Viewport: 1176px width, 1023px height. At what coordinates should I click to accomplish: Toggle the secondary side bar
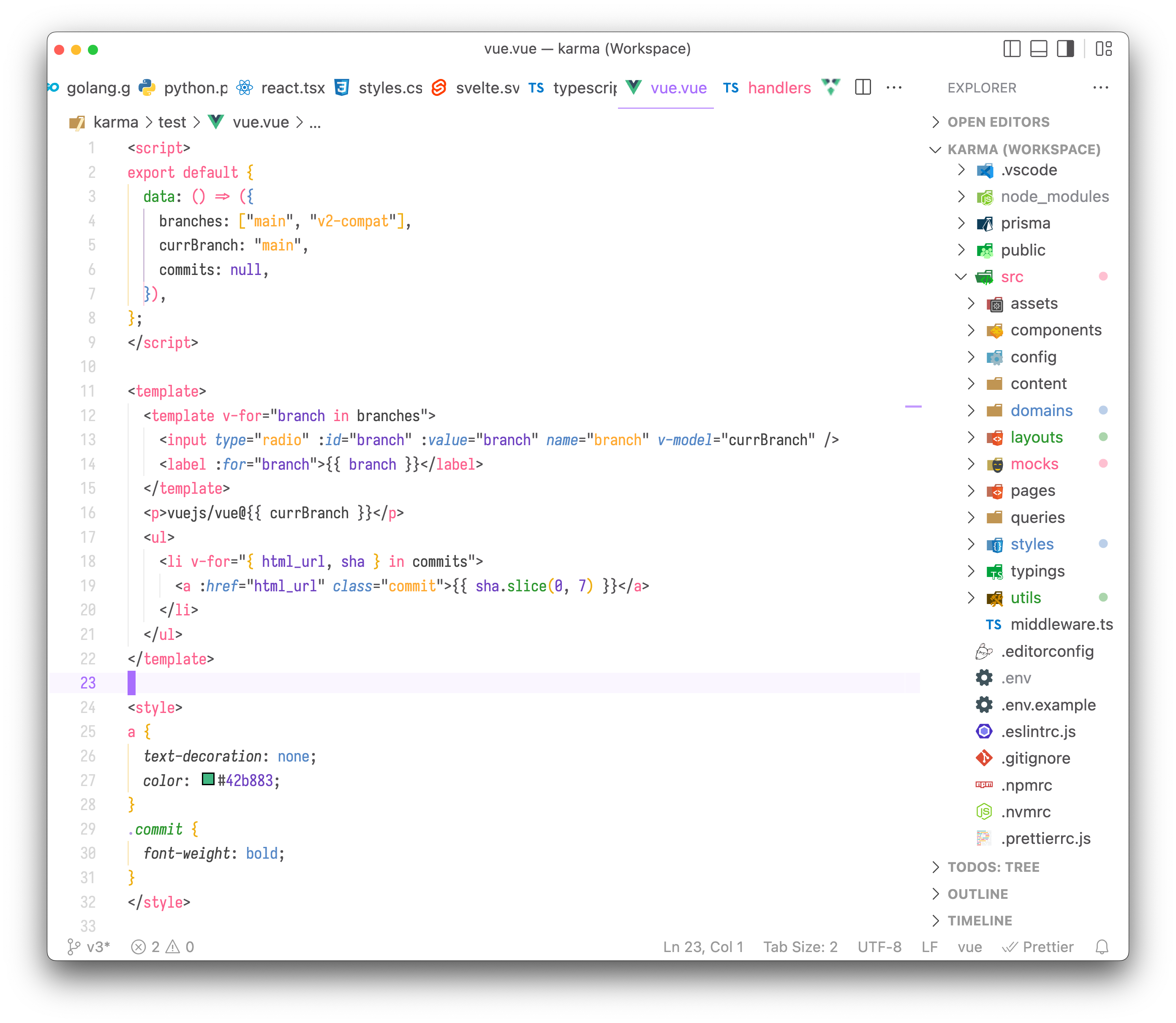(1065, 49)
